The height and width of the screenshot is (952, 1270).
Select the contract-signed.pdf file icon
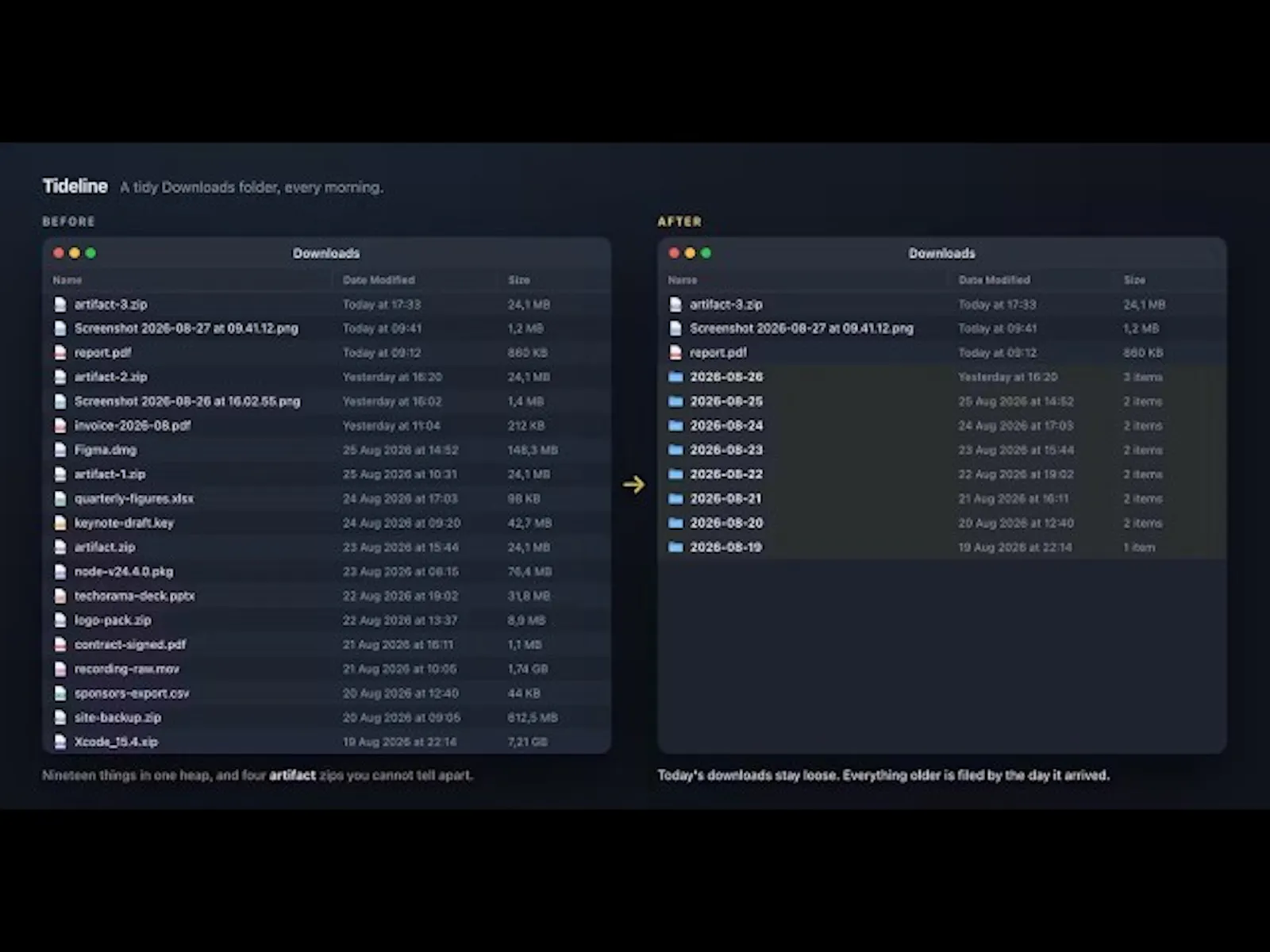pyautogui.click(x=60, y=644)
